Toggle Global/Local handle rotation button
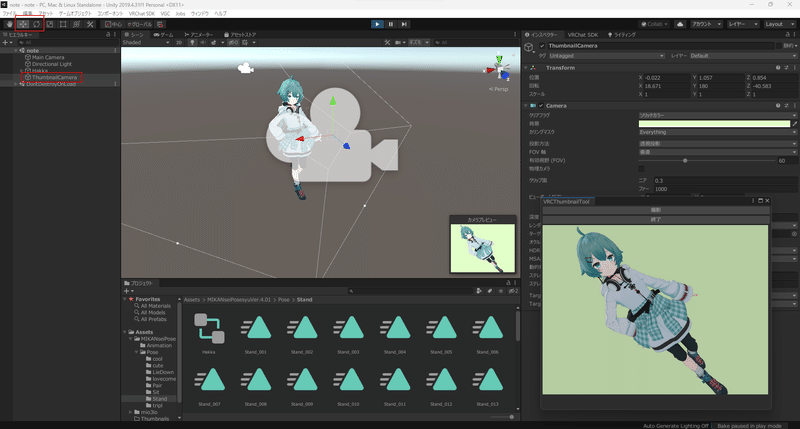This screenshot has height=429, width=800. 140,24
